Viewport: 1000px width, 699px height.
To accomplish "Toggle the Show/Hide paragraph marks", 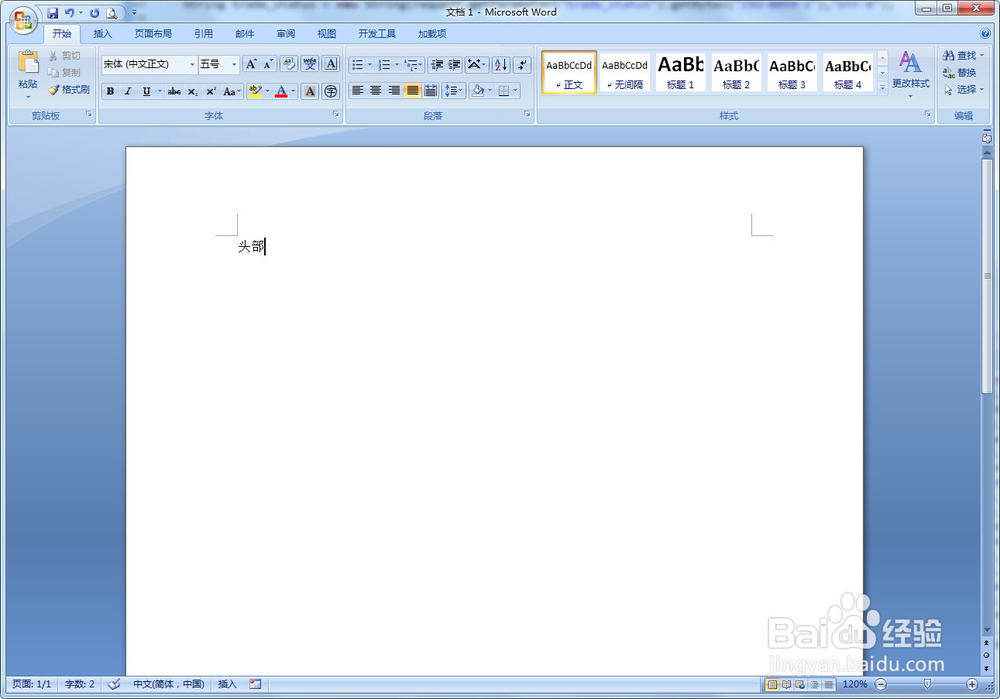I will [521, 64].
